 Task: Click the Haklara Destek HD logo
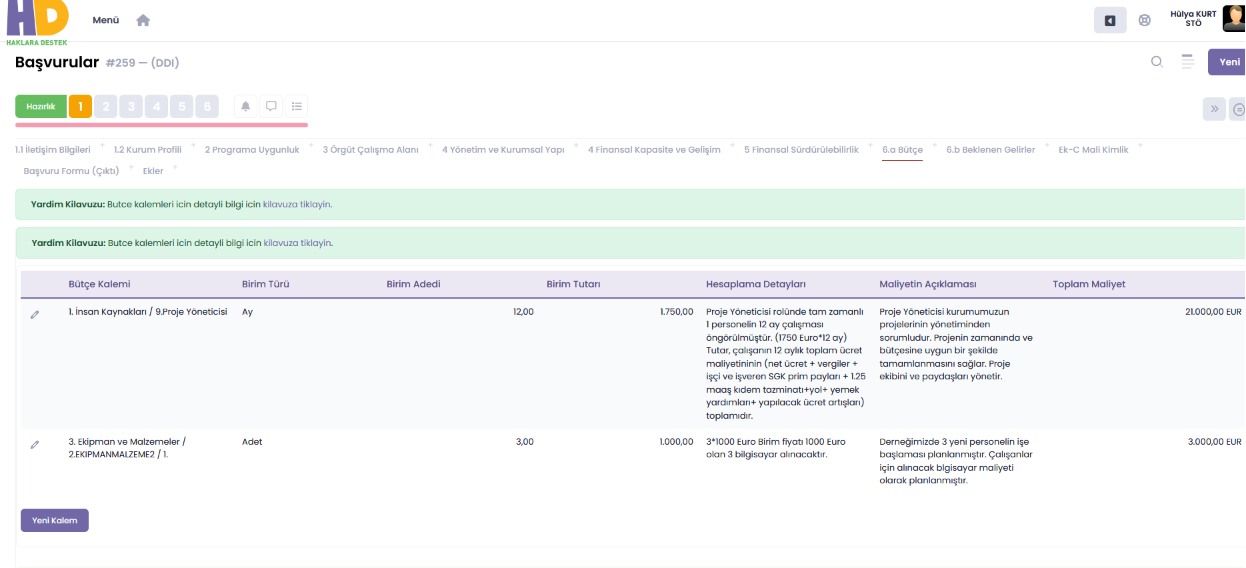37,23
